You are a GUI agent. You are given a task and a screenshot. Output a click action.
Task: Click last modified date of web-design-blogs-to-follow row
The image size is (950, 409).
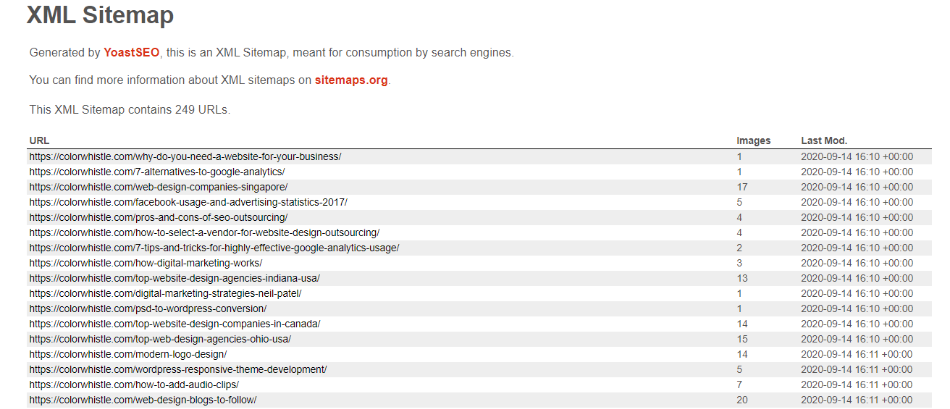[857, 399]
